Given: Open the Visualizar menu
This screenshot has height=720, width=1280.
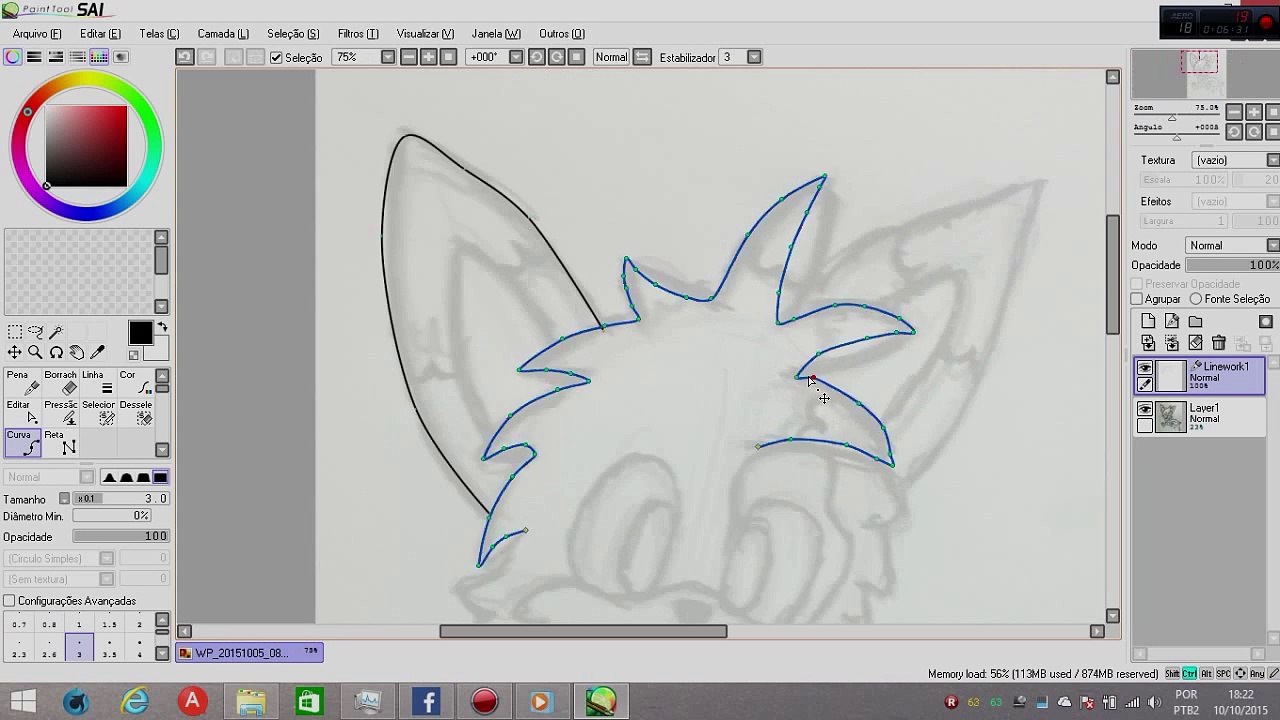Looking at the screenshot, I should tap(425, 34).
